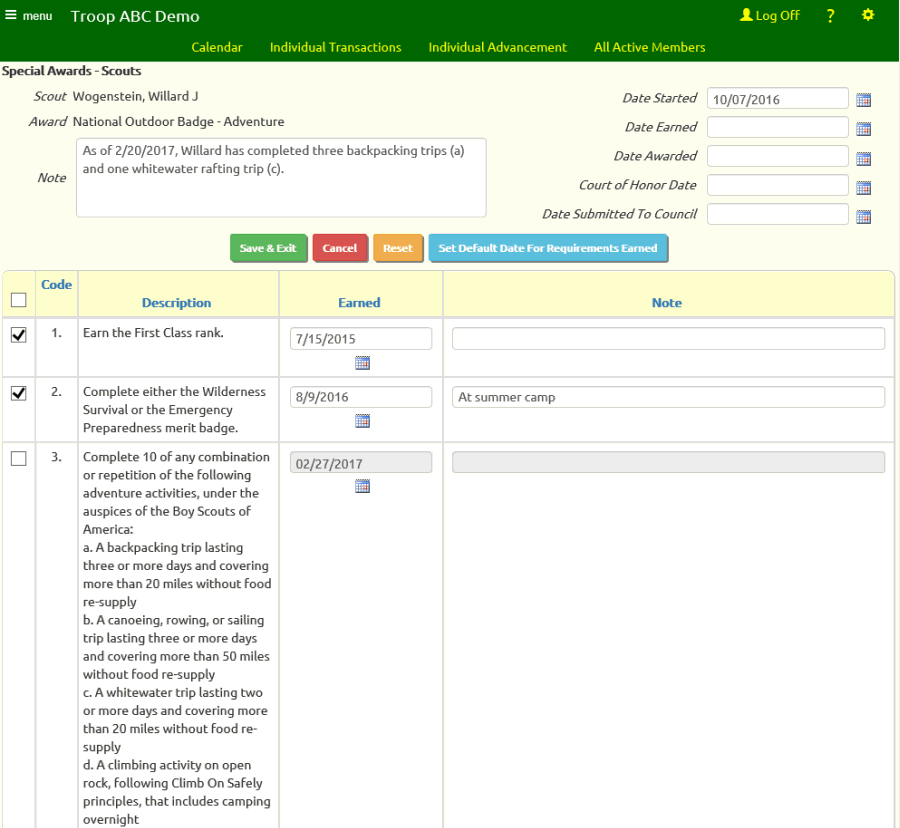The image size is (900, 828).
Task: Click requirement 3 greyed note field
Action: point(668,462)
